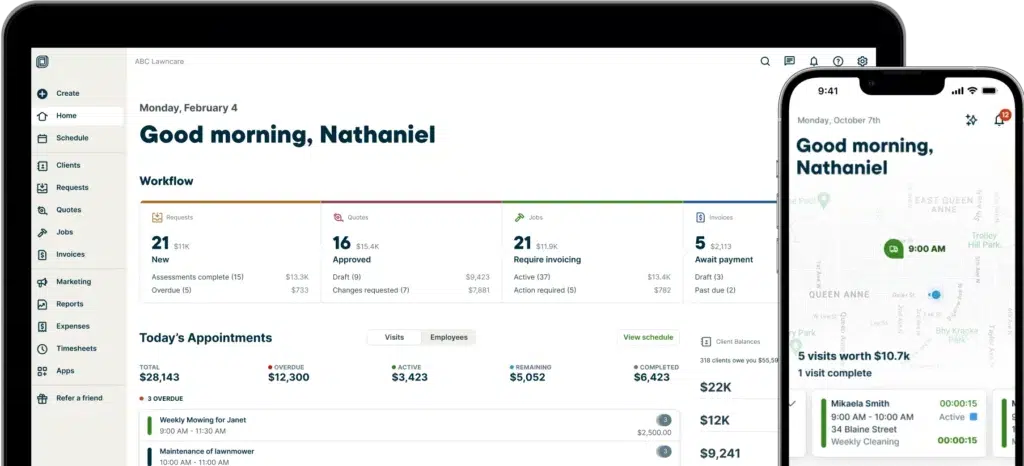Image resolution: width=1024 pixels, height=466 pixels.
Task: Go to Clients in the sidebar
Action: (x=42, y=165)
